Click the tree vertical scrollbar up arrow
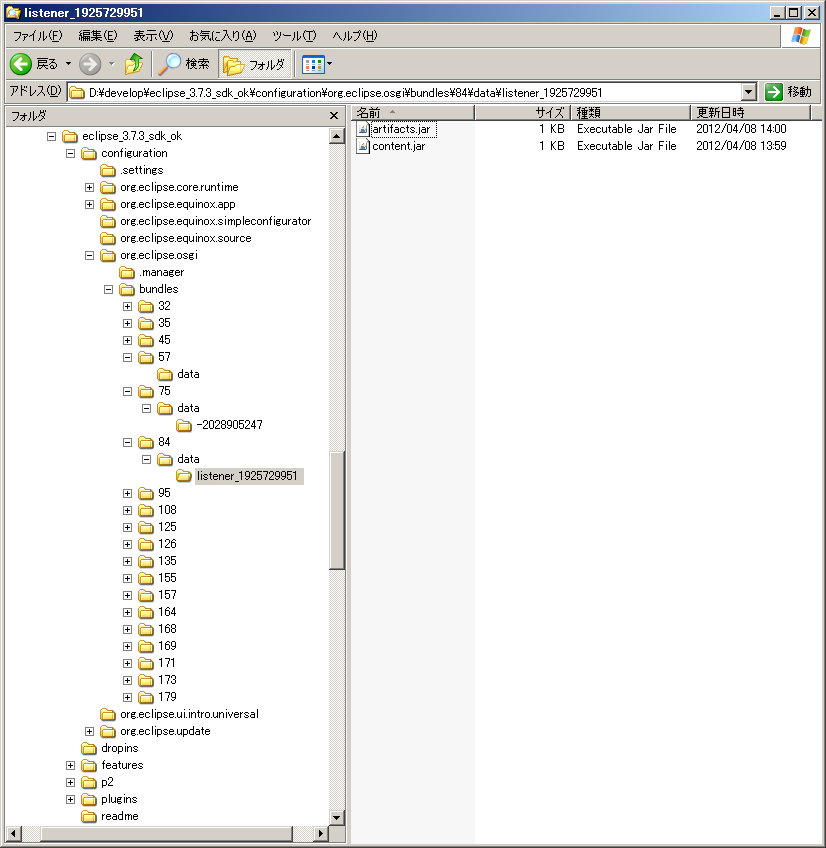This screenshot has height=848, width=826. pyautogui.click(x=336, y=136)
